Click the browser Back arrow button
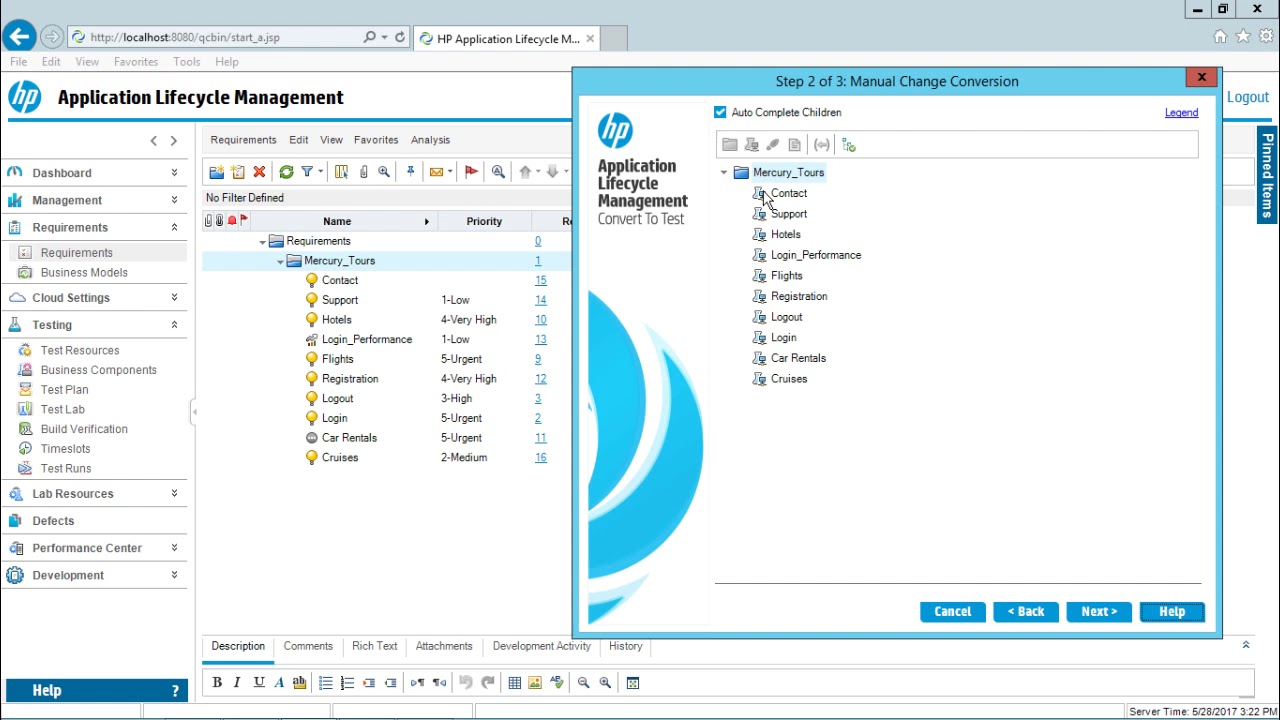The height and width of the screenshot is (720, 1280). [19, 37]
